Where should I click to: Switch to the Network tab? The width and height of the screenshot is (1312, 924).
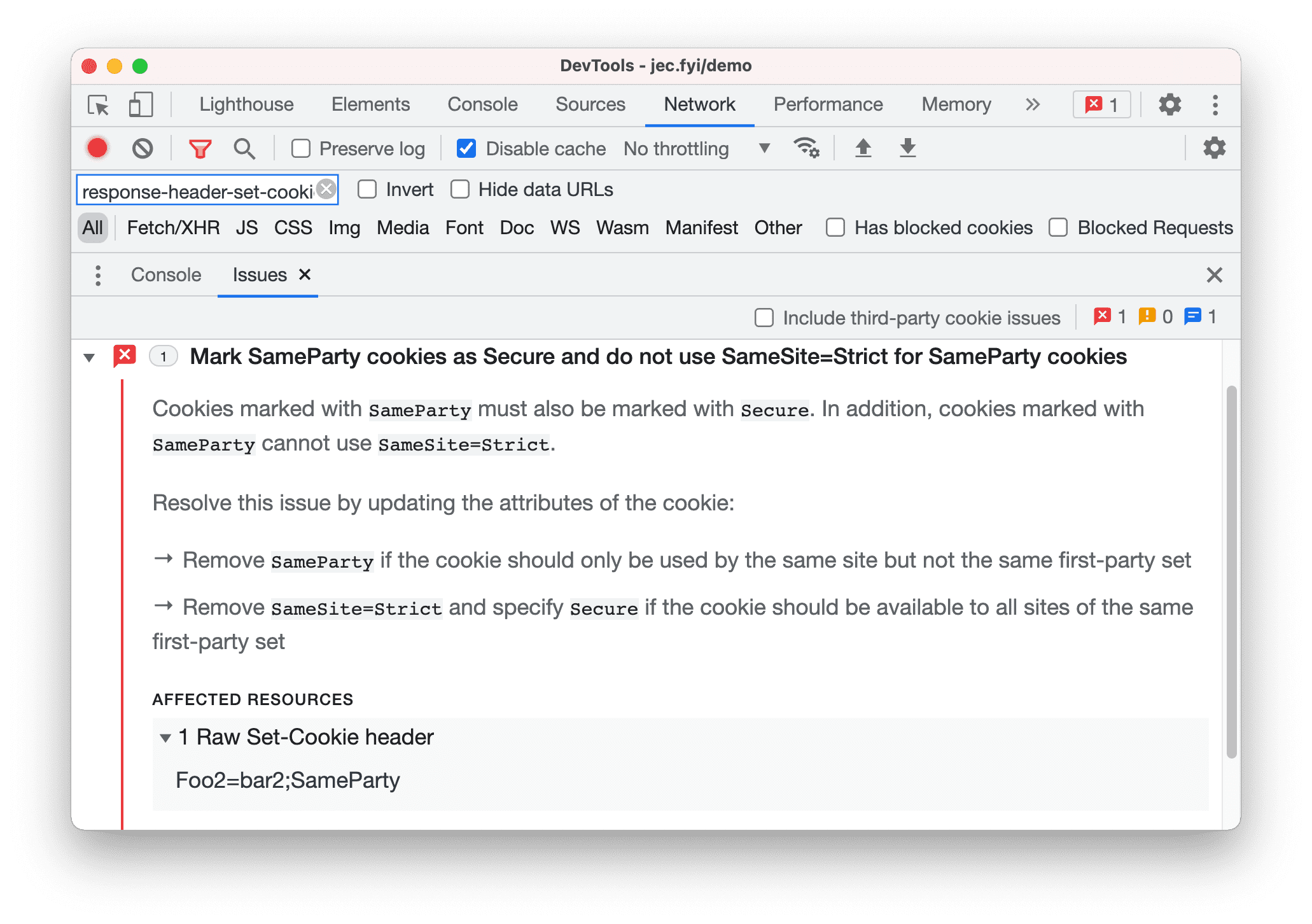699,103
